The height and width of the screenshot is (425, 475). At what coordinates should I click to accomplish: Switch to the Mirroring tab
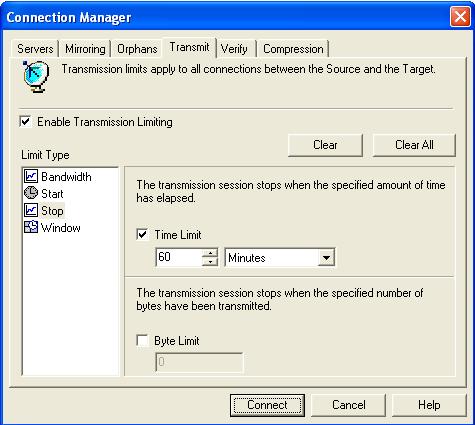85,49
